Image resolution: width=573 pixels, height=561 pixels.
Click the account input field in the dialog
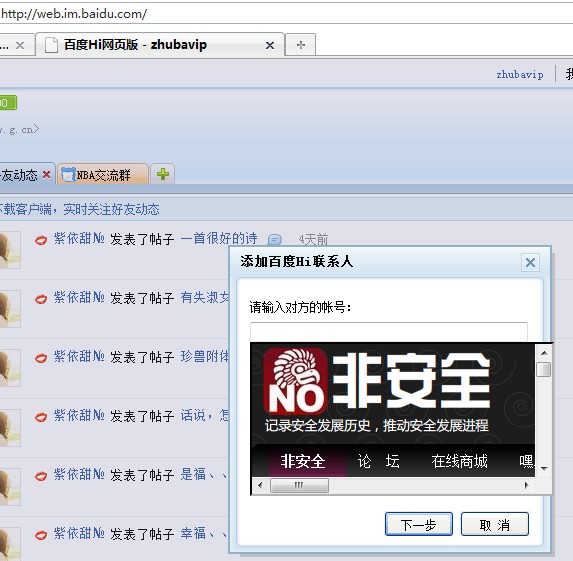(x=388, y=331)
